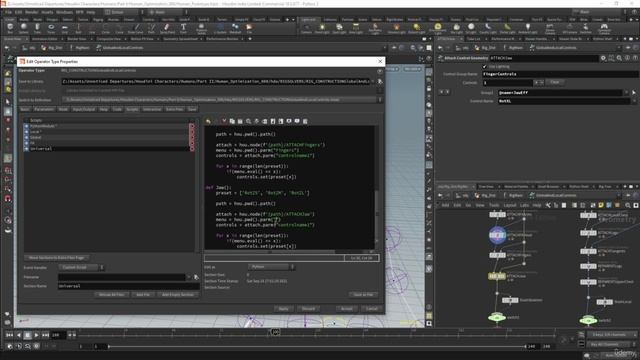Select the yellow ATTACHJaw node in network
The image size is (640, 360).
pyautogui.click(x=497, y=276)
